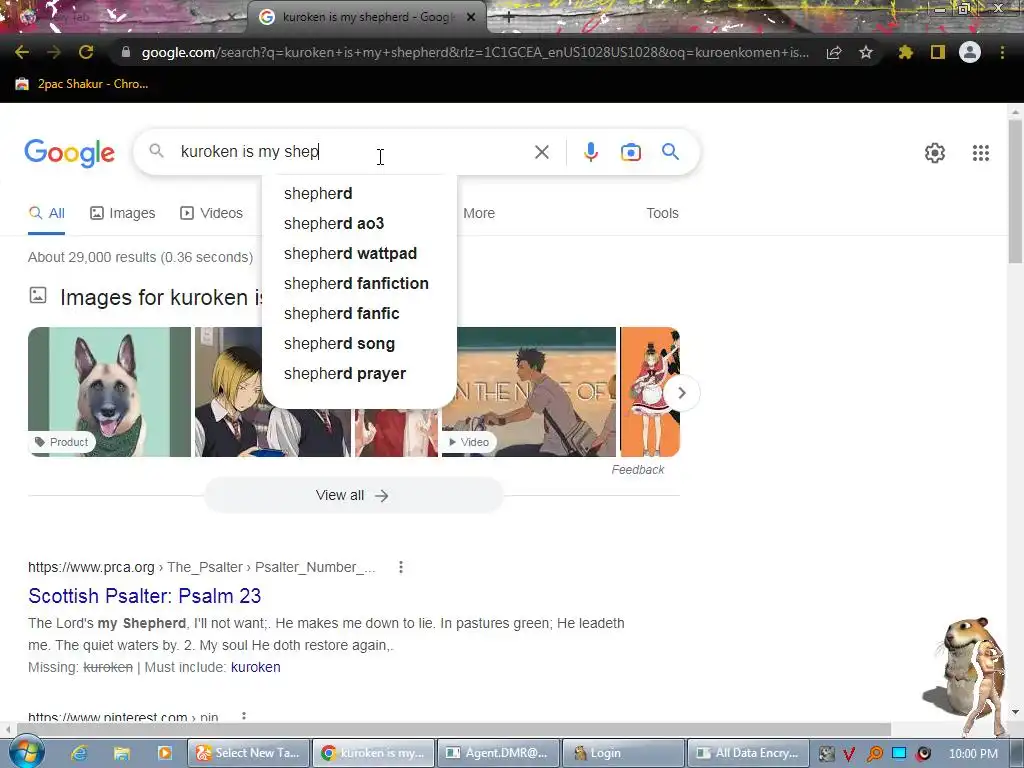Choose suggestion 'shepherd song'
The width and height of the screenshot is (1024, 768).
tap(359, 344)
